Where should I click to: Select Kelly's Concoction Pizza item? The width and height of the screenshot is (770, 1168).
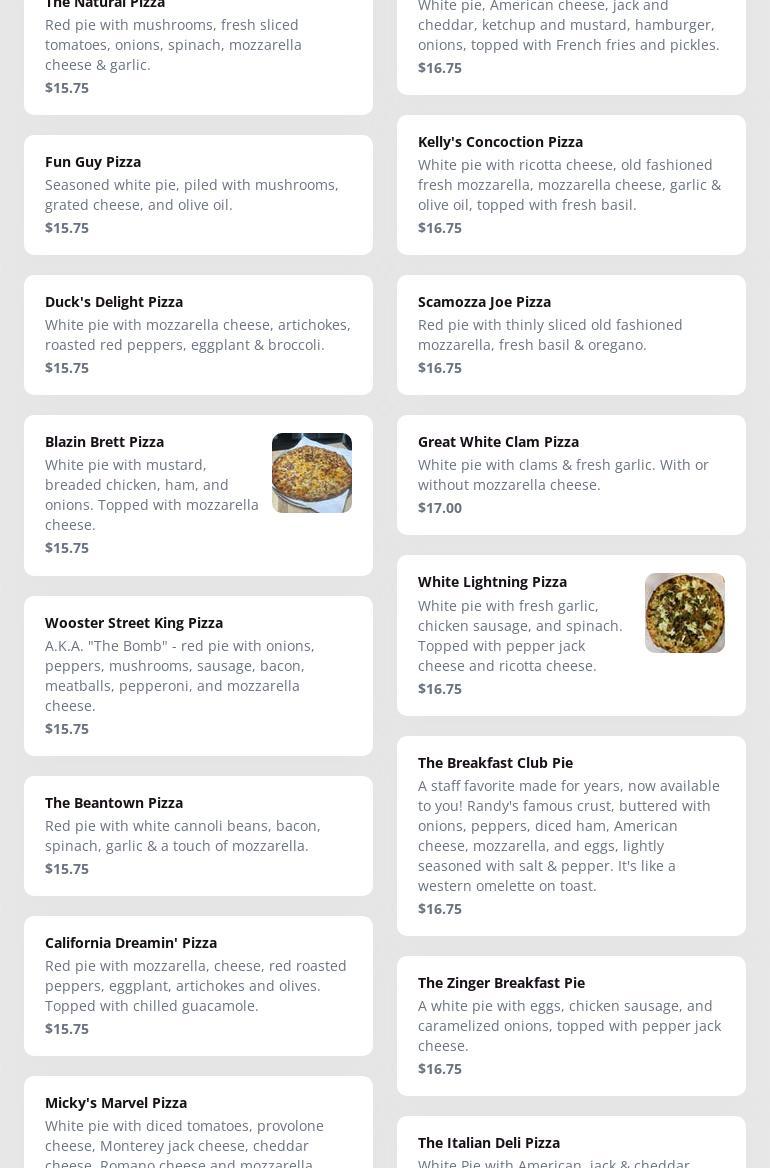(x=571, y=185)
